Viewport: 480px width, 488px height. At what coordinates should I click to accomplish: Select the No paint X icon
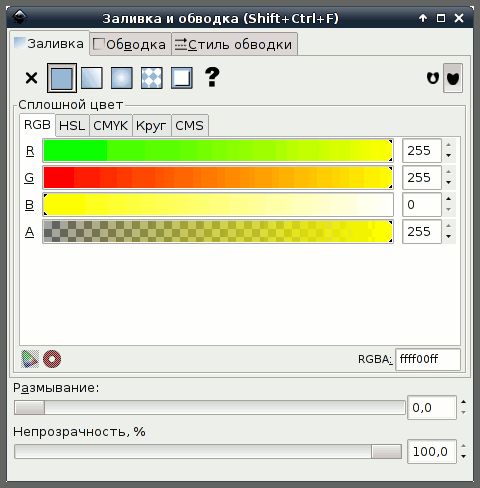click(x=31, y=78)
